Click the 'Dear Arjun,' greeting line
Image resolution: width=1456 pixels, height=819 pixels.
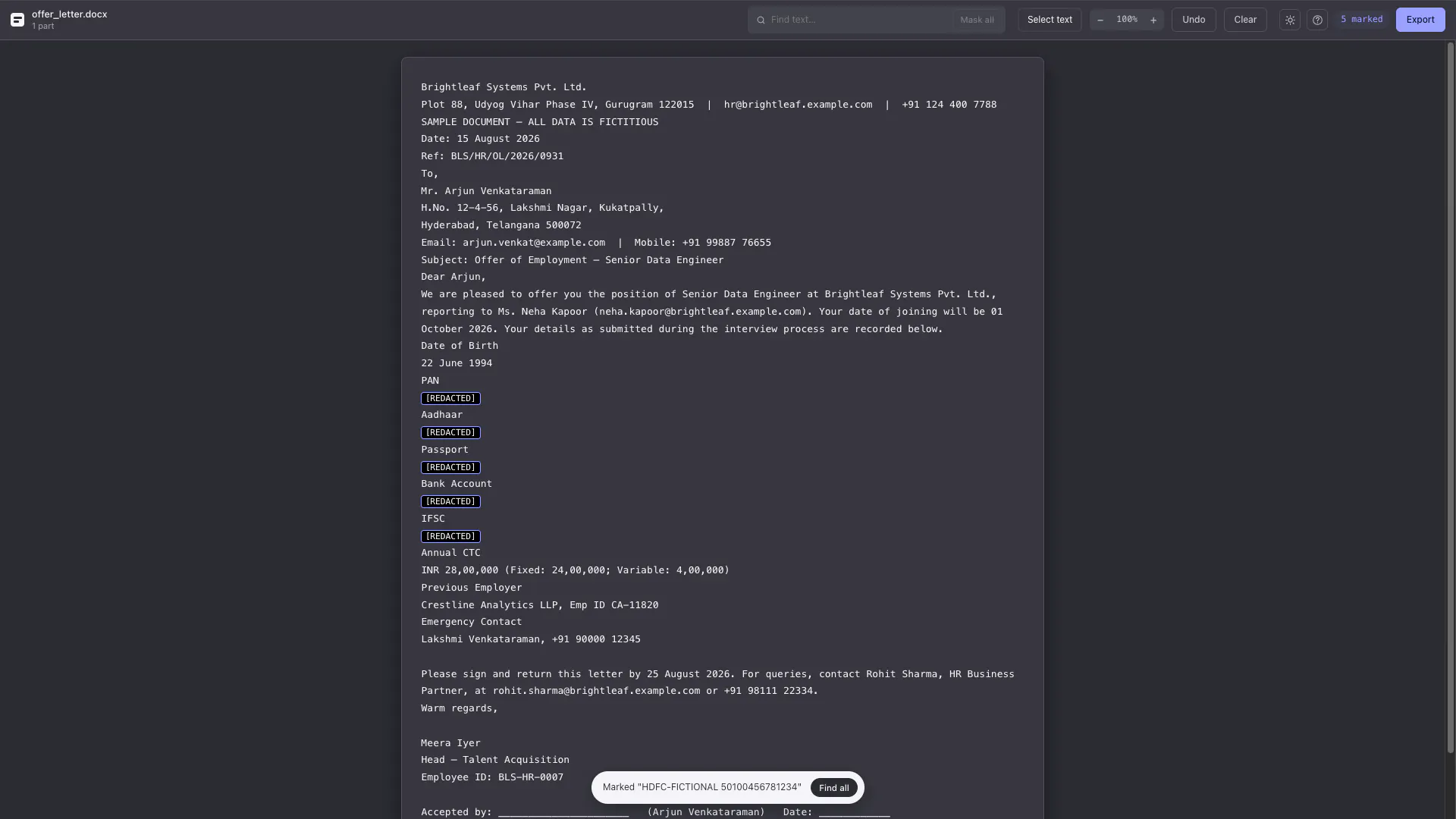[453, 277]
